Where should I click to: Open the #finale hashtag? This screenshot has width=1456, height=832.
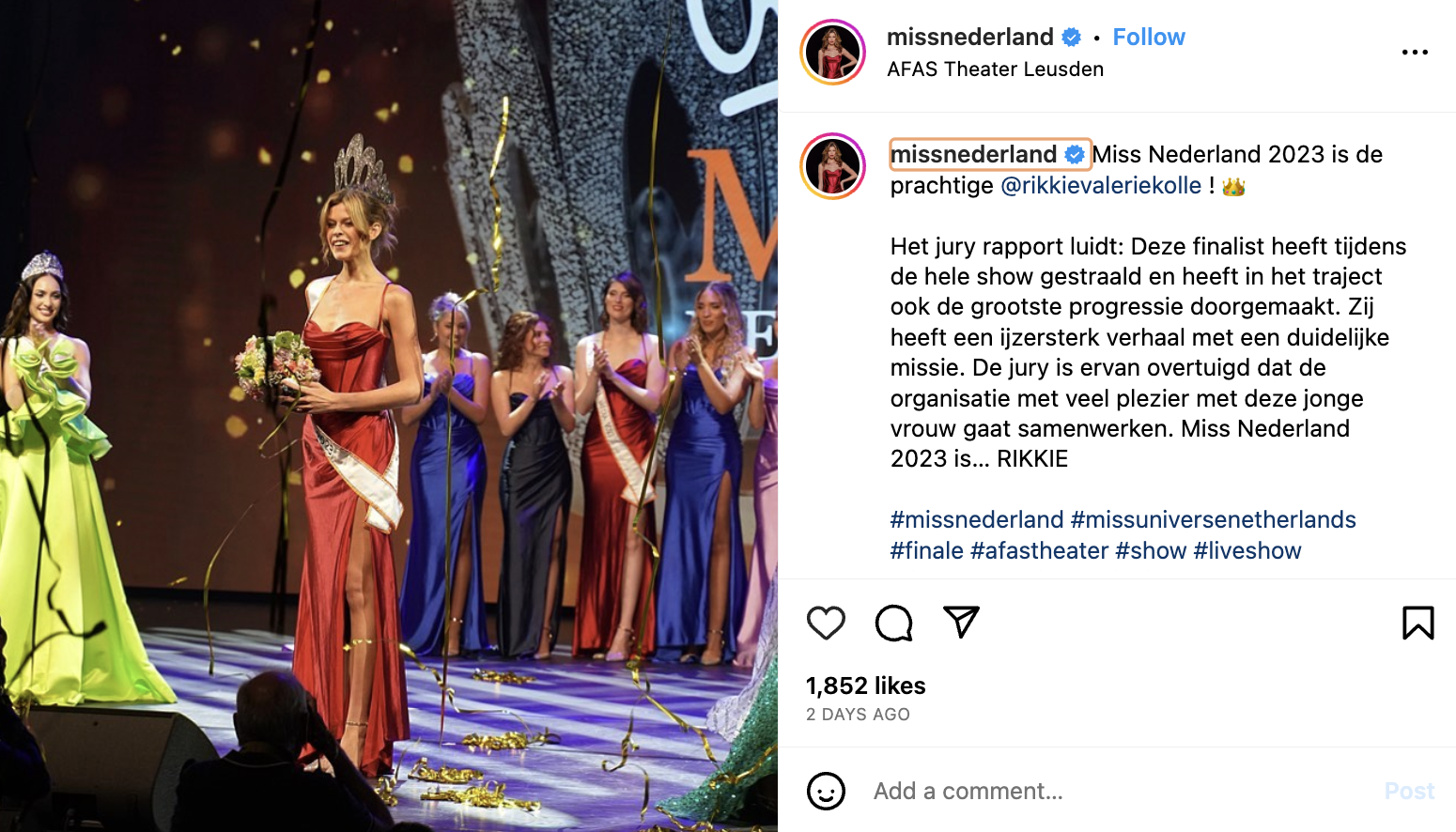click(926, 551)
